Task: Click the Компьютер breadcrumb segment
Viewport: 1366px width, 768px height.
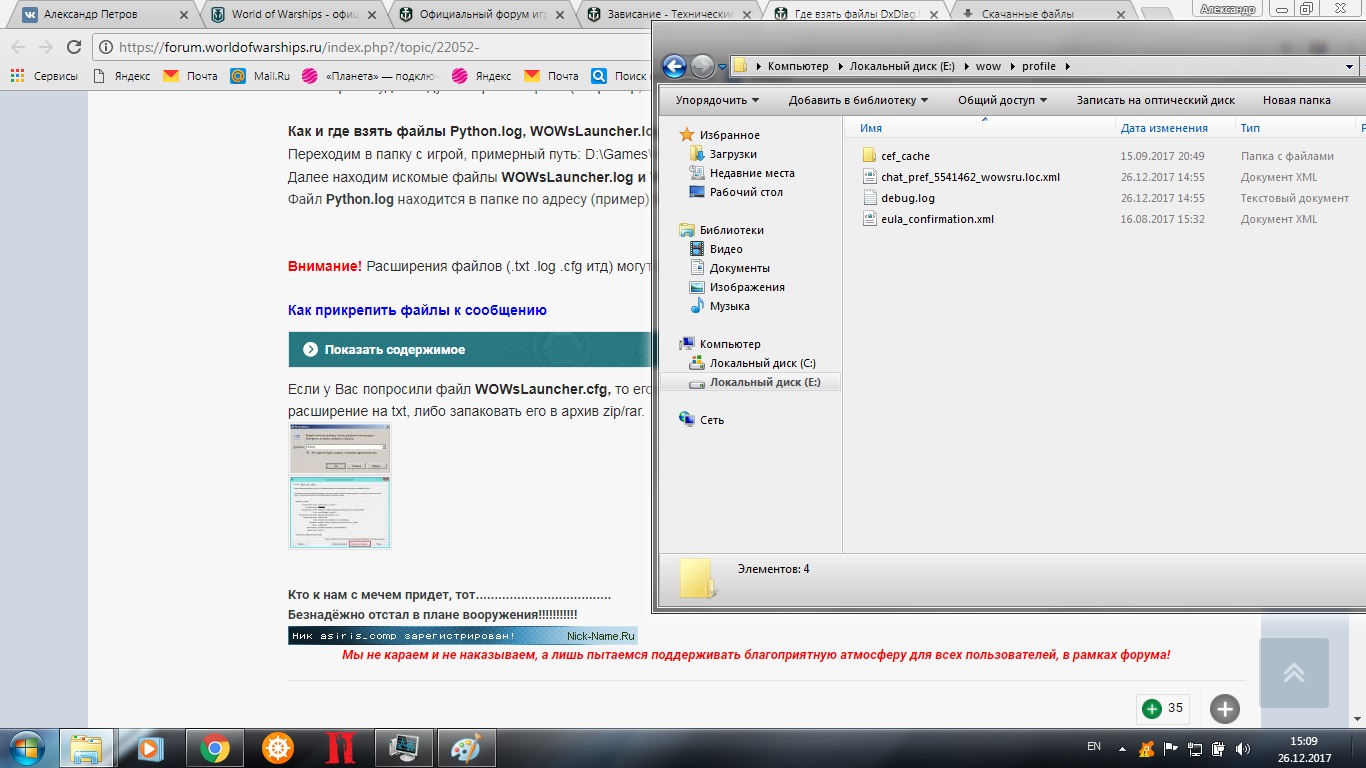Action: pos(797,66)
